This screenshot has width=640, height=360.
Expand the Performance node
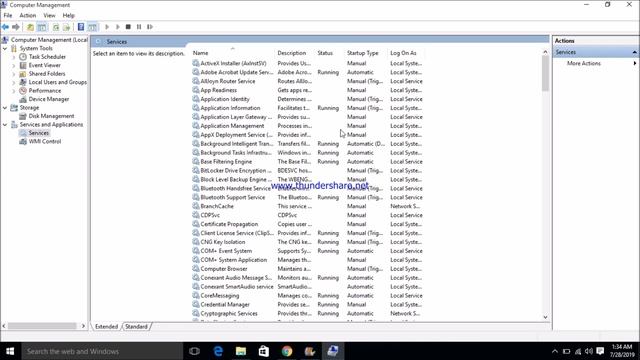13,91
